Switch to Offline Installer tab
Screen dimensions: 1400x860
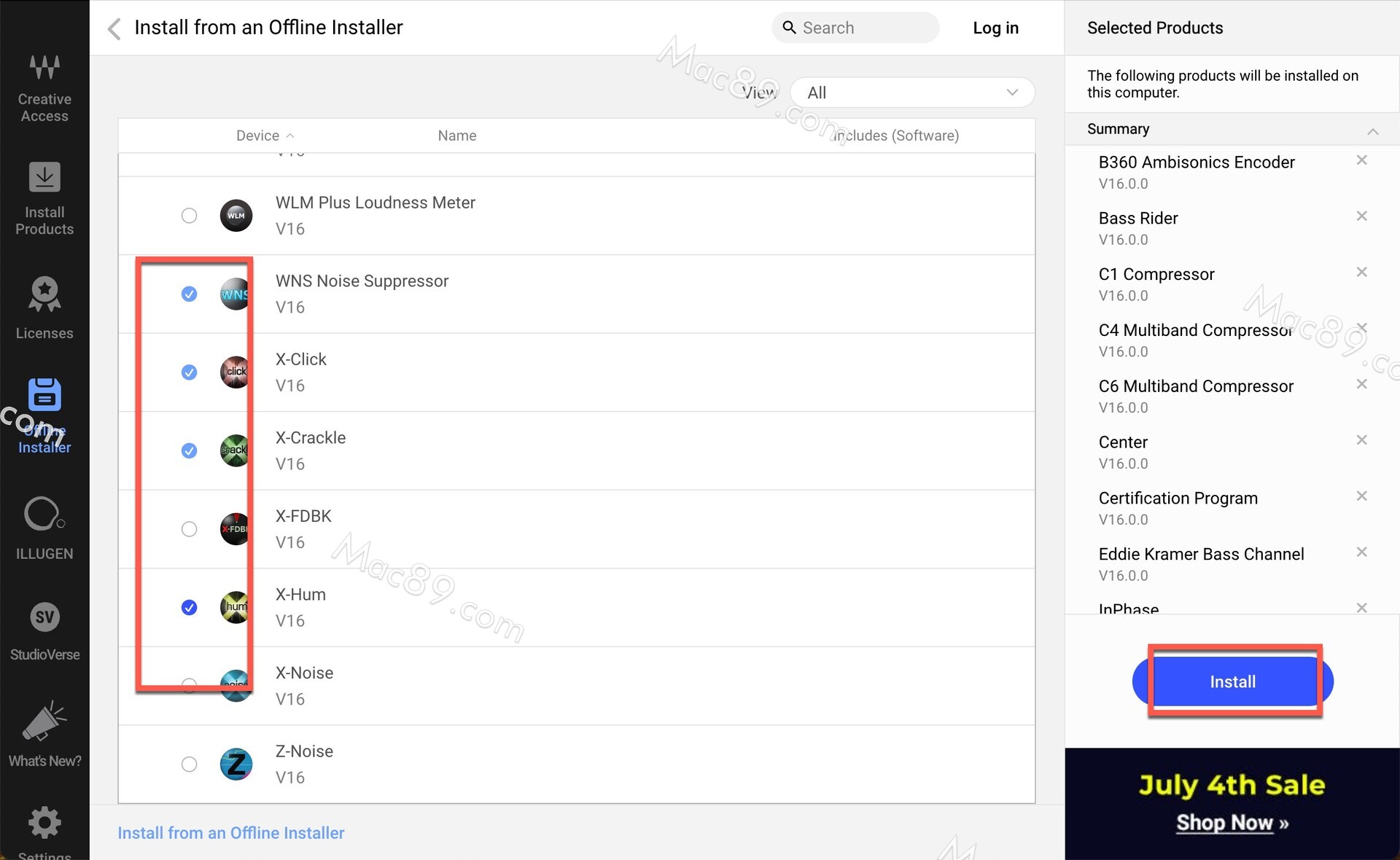[x=44, y=414]
